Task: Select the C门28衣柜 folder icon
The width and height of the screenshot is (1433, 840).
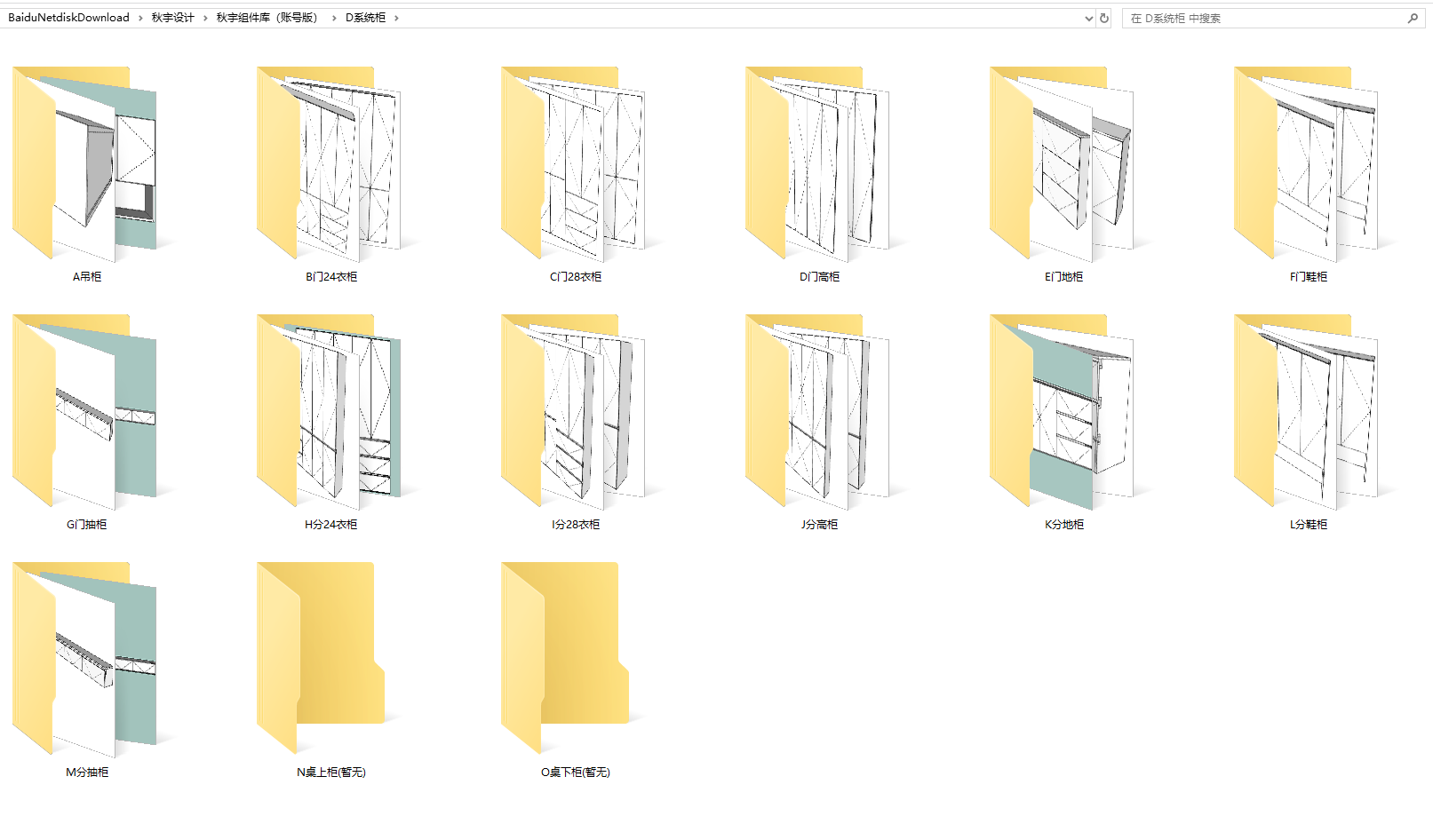Action: (x=574, y=164)
